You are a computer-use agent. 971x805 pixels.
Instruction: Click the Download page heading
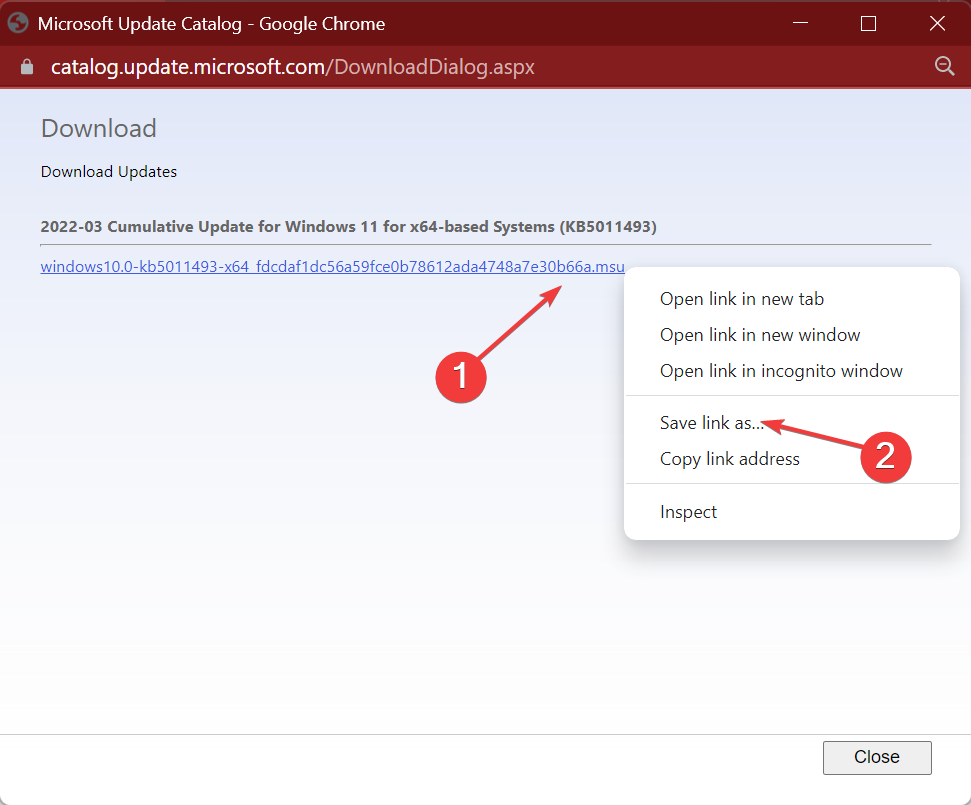click(98, 128)
